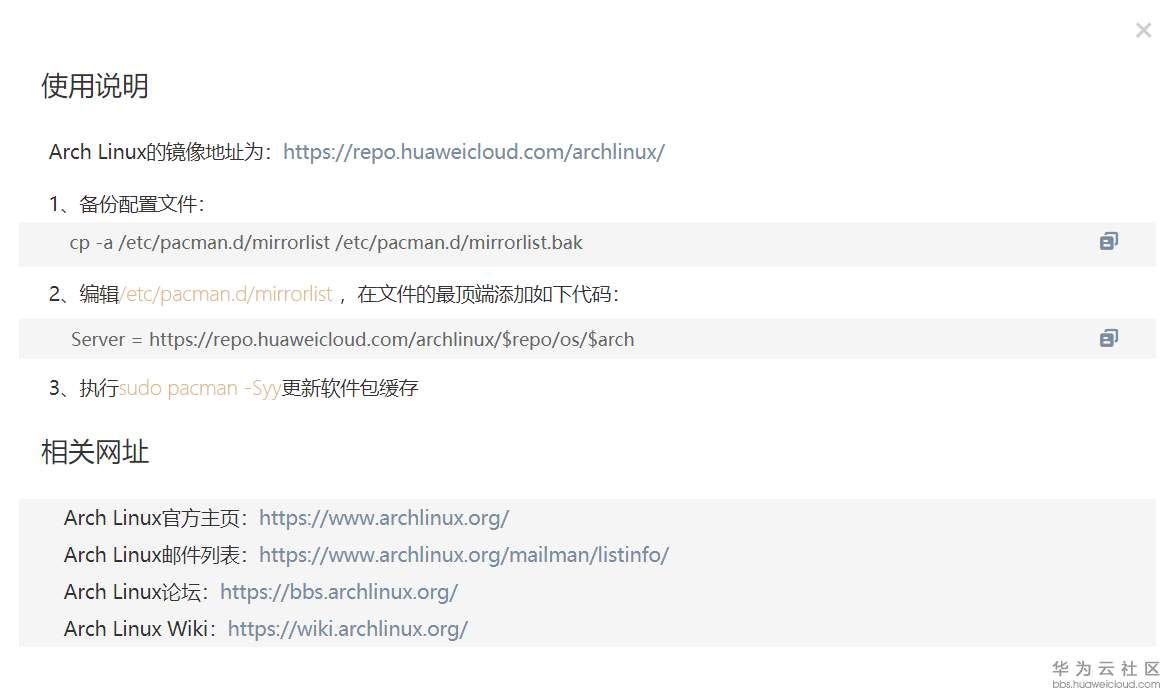1174x699 pixels.
Task: Visit the Arch Linux mailman listinfo link
Action: [464, 555]
